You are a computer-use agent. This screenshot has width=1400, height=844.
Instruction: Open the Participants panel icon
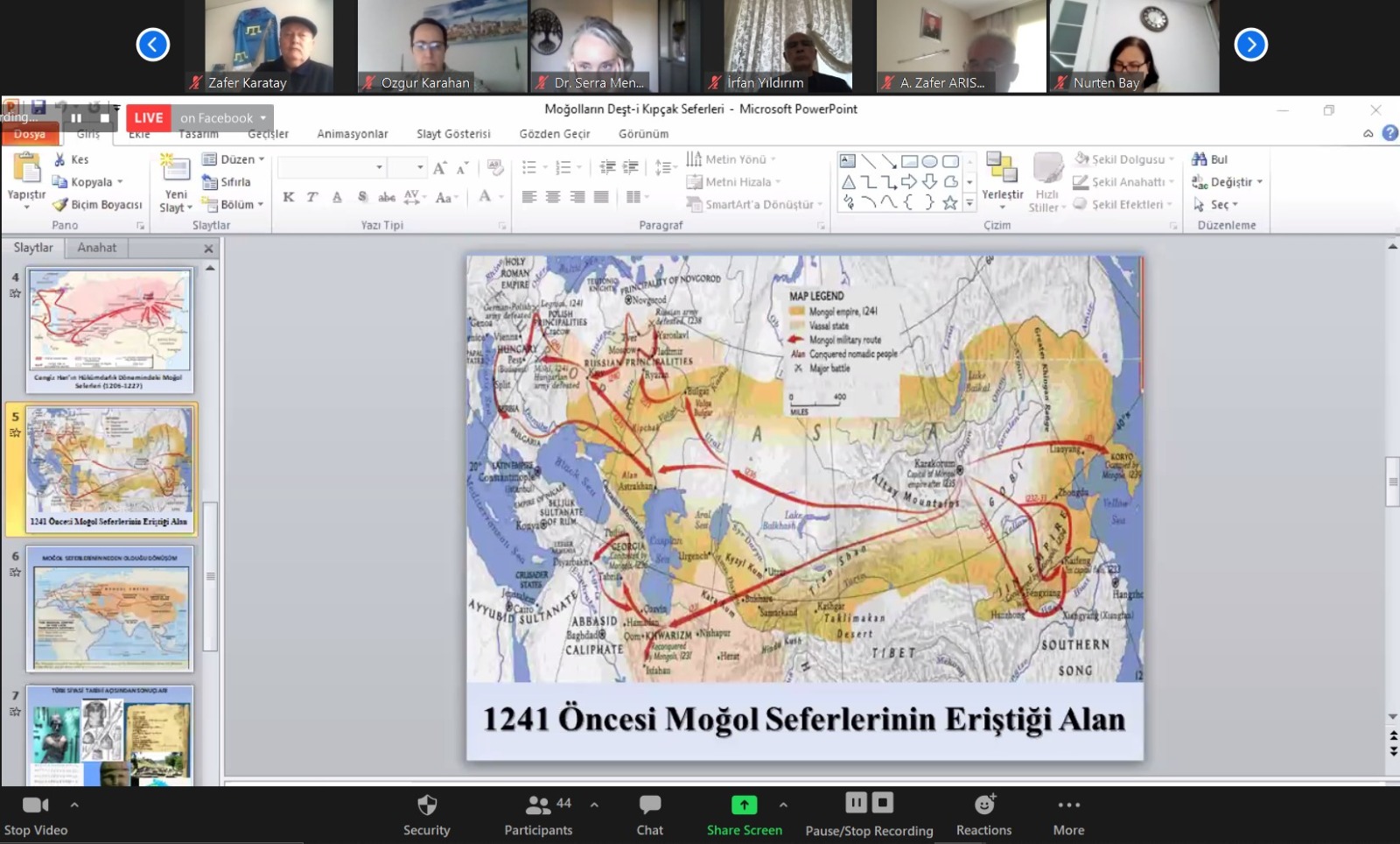[x=537, y=805]
